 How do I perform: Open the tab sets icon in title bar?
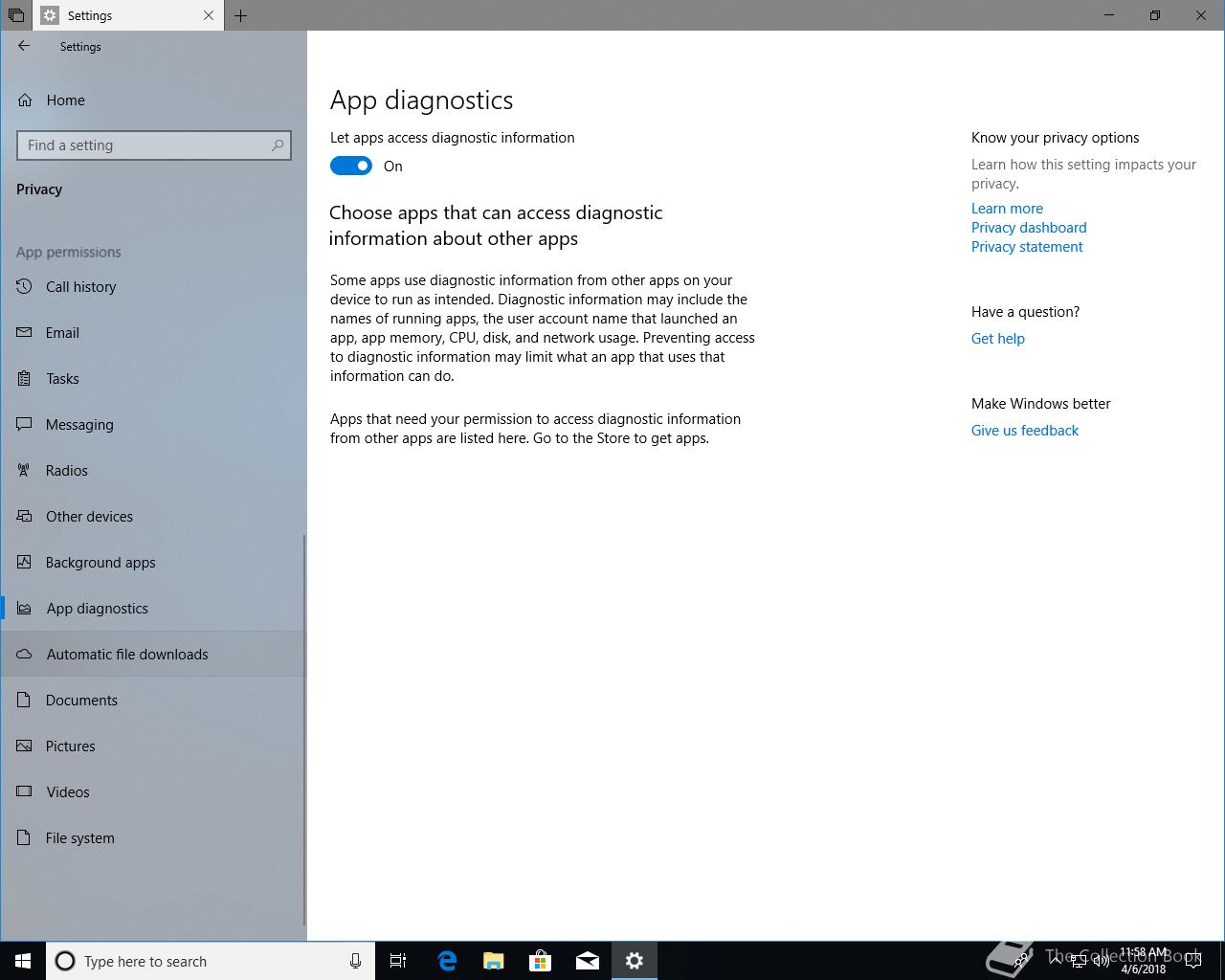coord(16,15)
